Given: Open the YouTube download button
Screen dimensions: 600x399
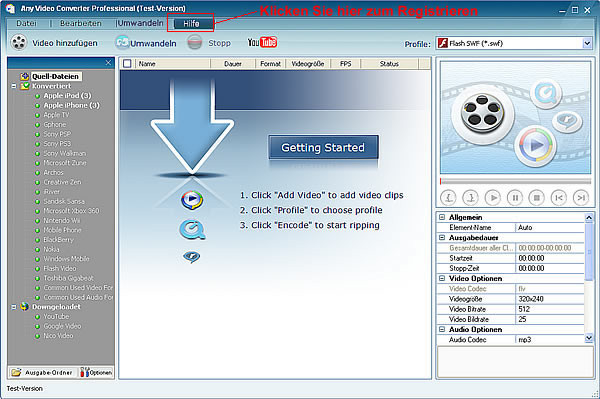Looking at the screenshot, I should coord(262,42).
